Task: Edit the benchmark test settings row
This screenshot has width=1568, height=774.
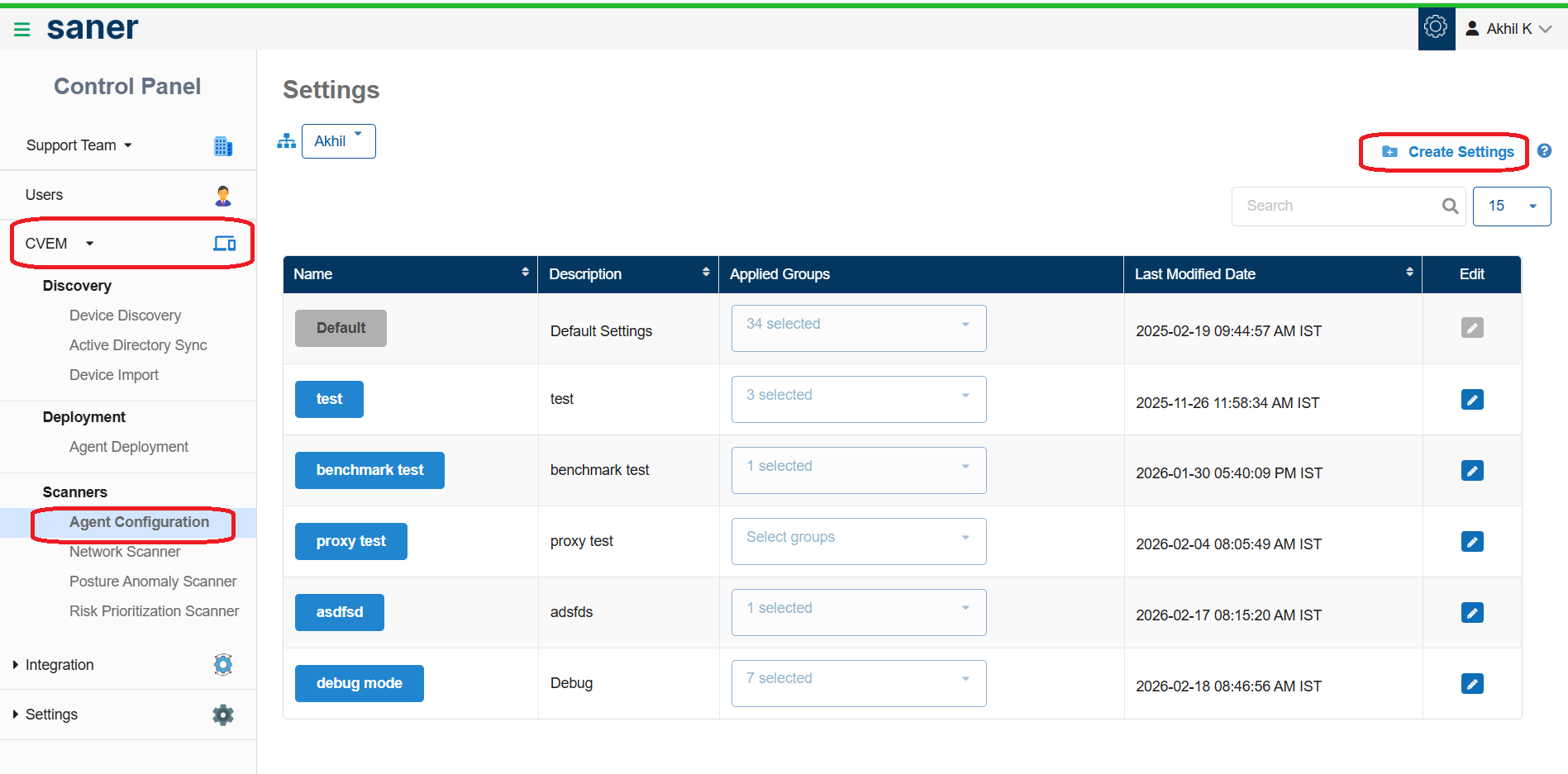Action: click(x=1471, y=471)
